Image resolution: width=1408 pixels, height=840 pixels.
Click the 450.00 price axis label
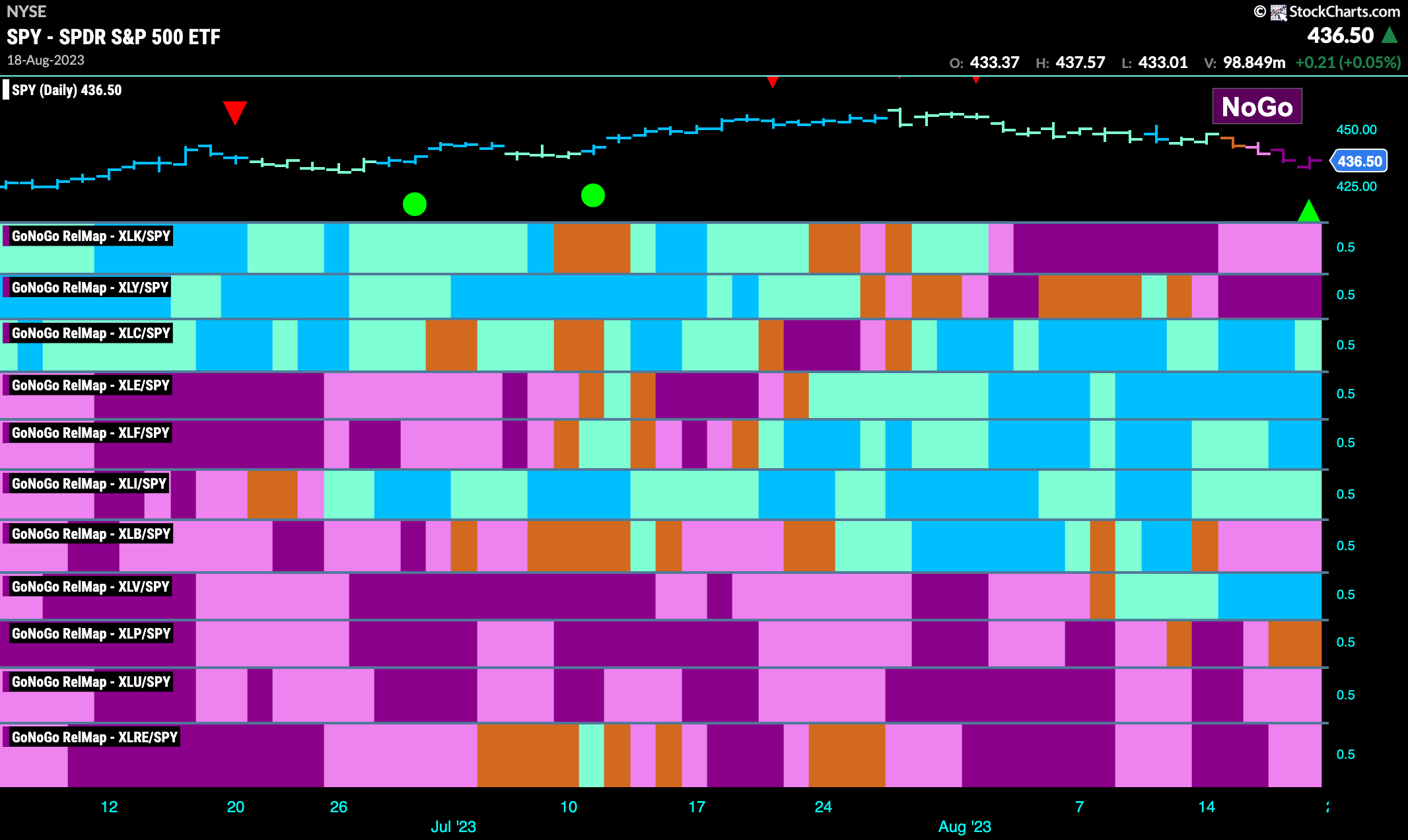click(1356, 129)
